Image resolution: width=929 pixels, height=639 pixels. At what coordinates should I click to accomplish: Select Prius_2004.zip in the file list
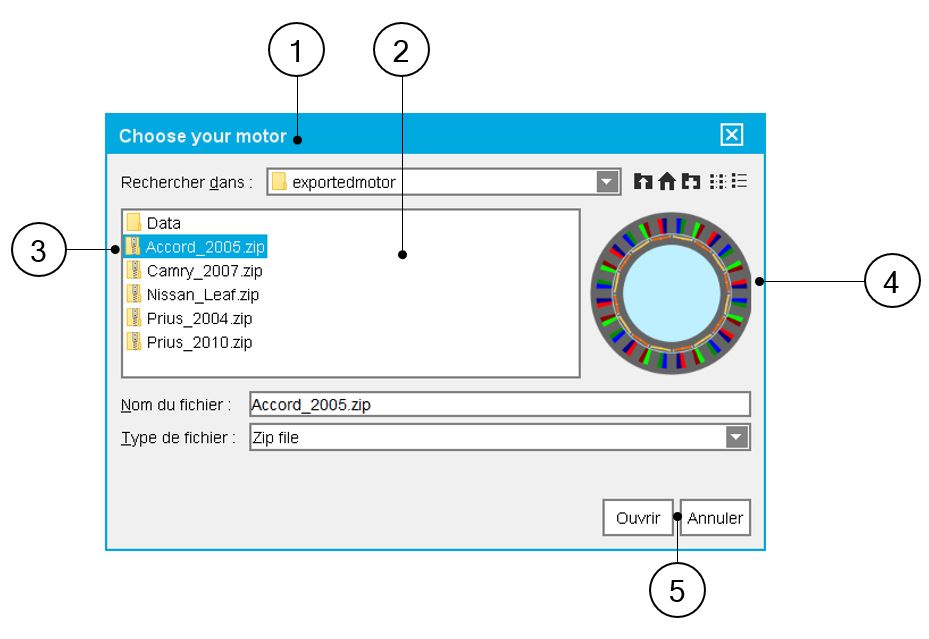[x=199, y=318]
